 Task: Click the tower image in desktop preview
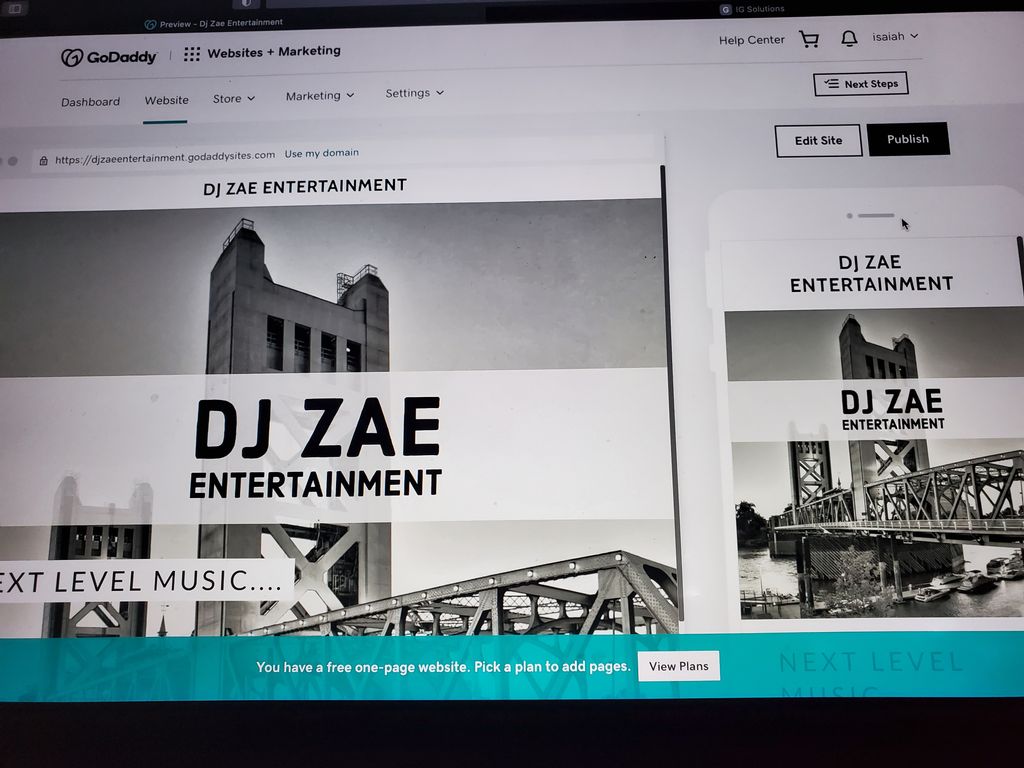[300, 294]
